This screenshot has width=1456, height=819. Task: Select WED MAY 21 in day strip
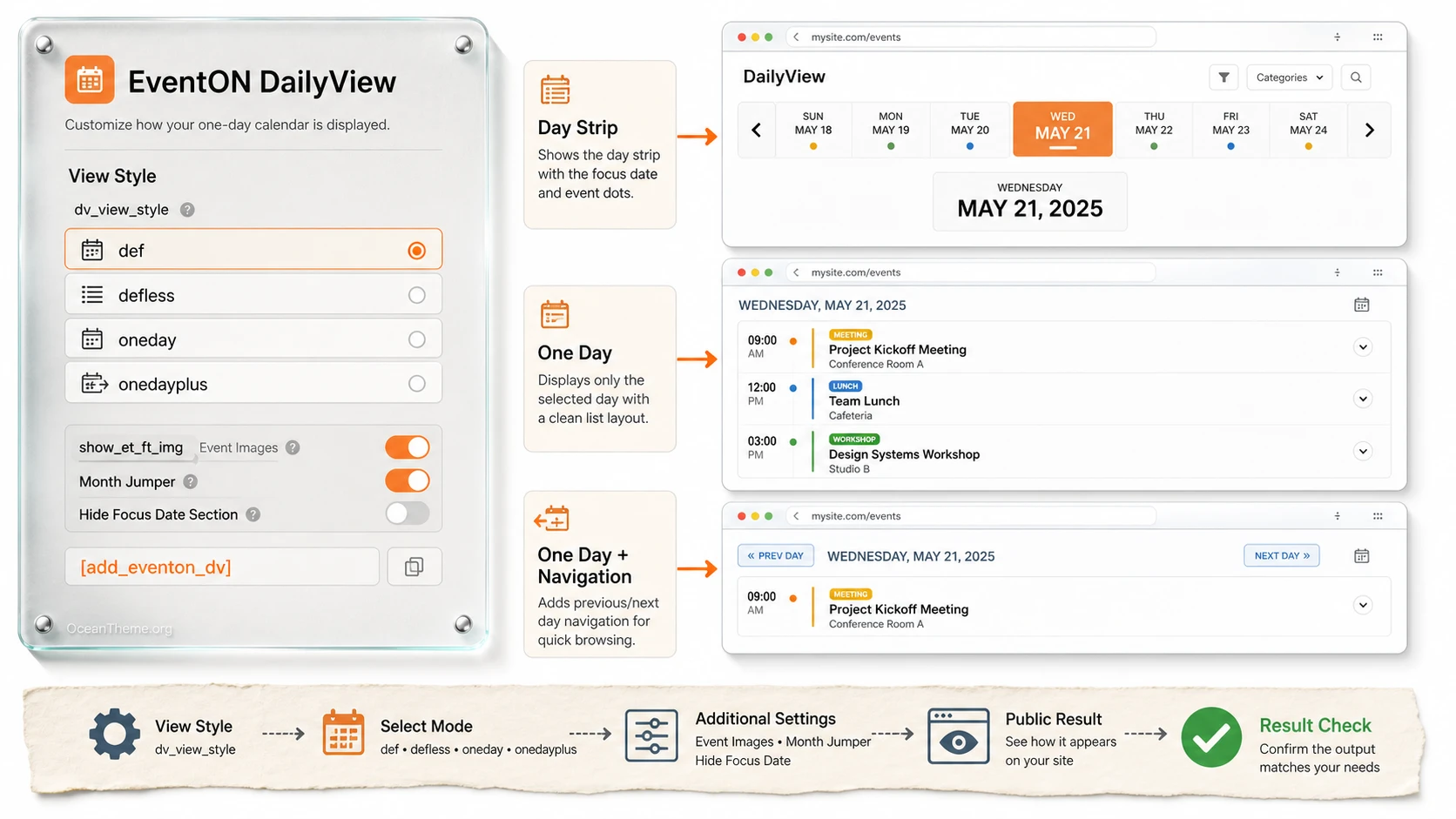1062,130
